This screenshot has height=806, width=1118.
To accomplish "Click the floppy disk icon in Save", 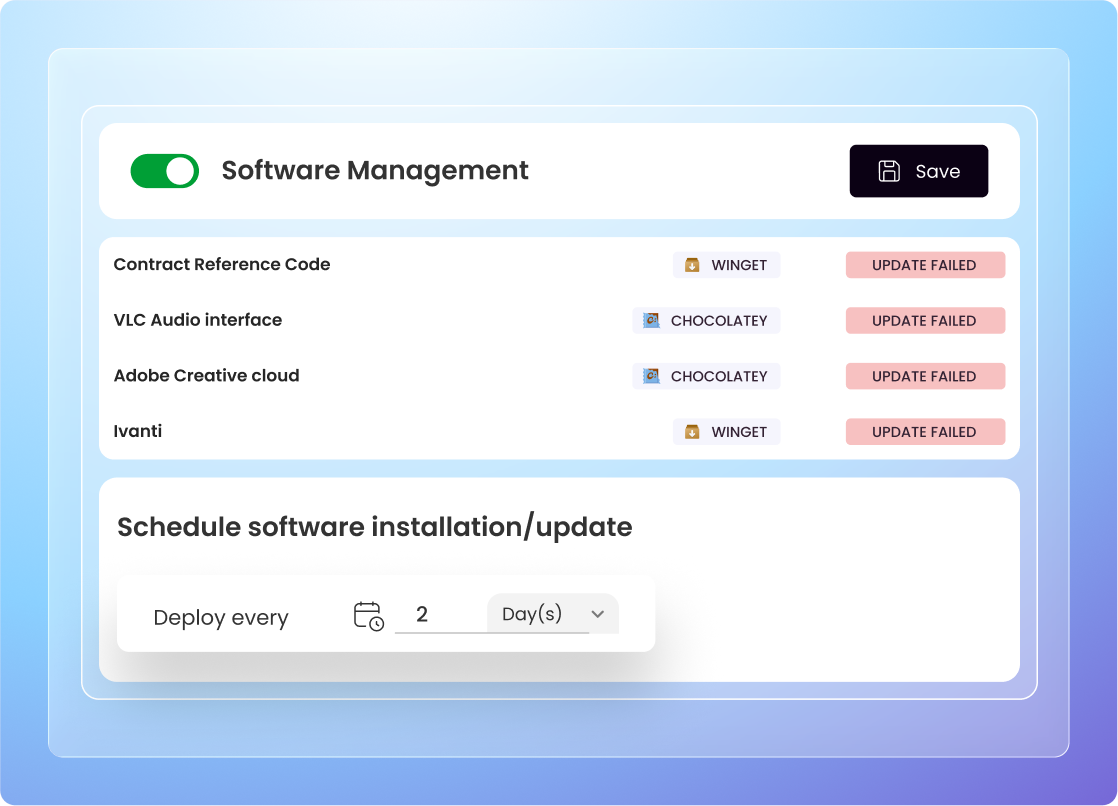I will coord(888,171).
